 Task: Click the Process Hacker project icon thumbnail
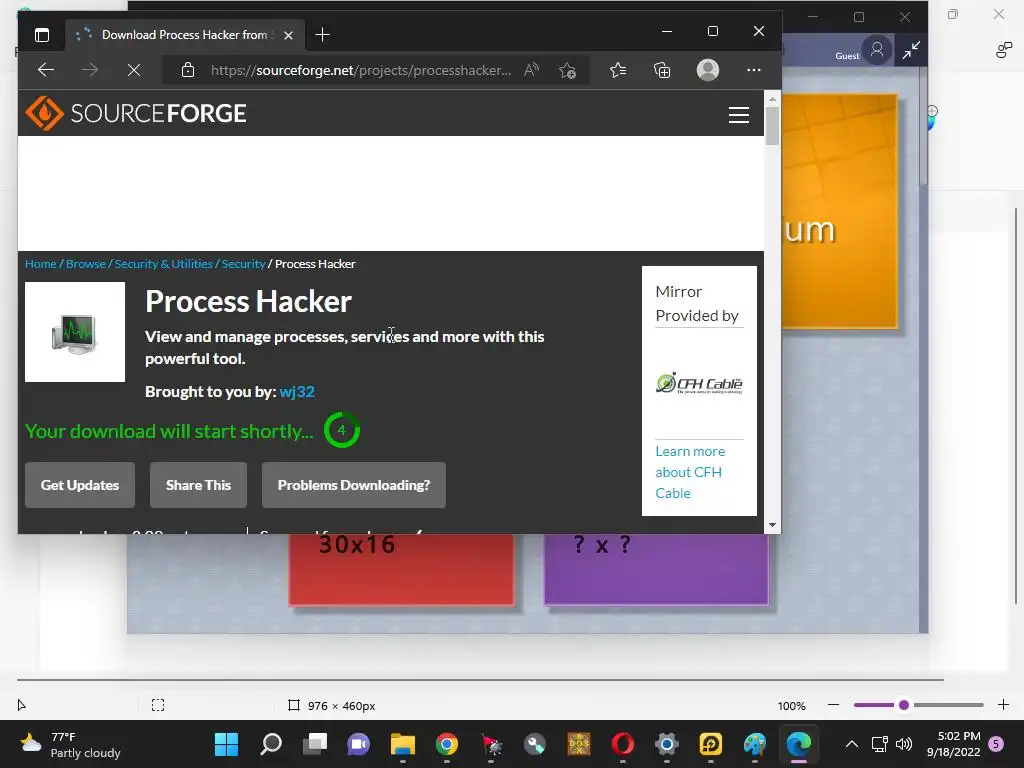click(x=75, y=332)
